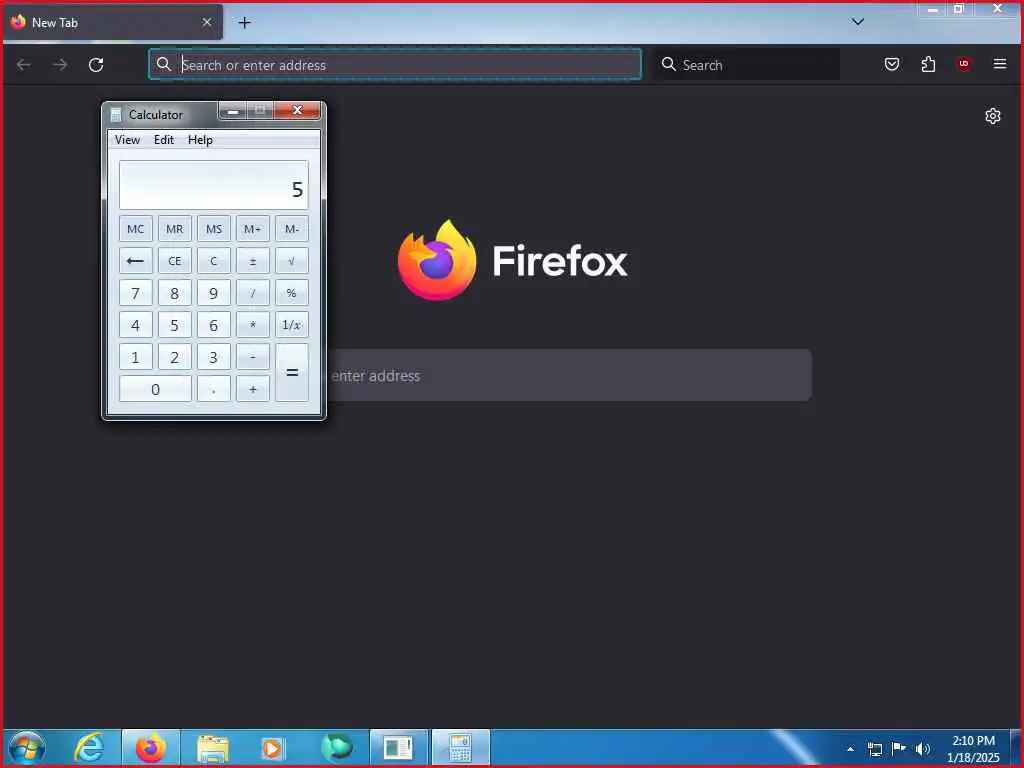Open Action Center flag icon
The height and width of the screenshot is (768, 1024).
click(x=899, y=748)
